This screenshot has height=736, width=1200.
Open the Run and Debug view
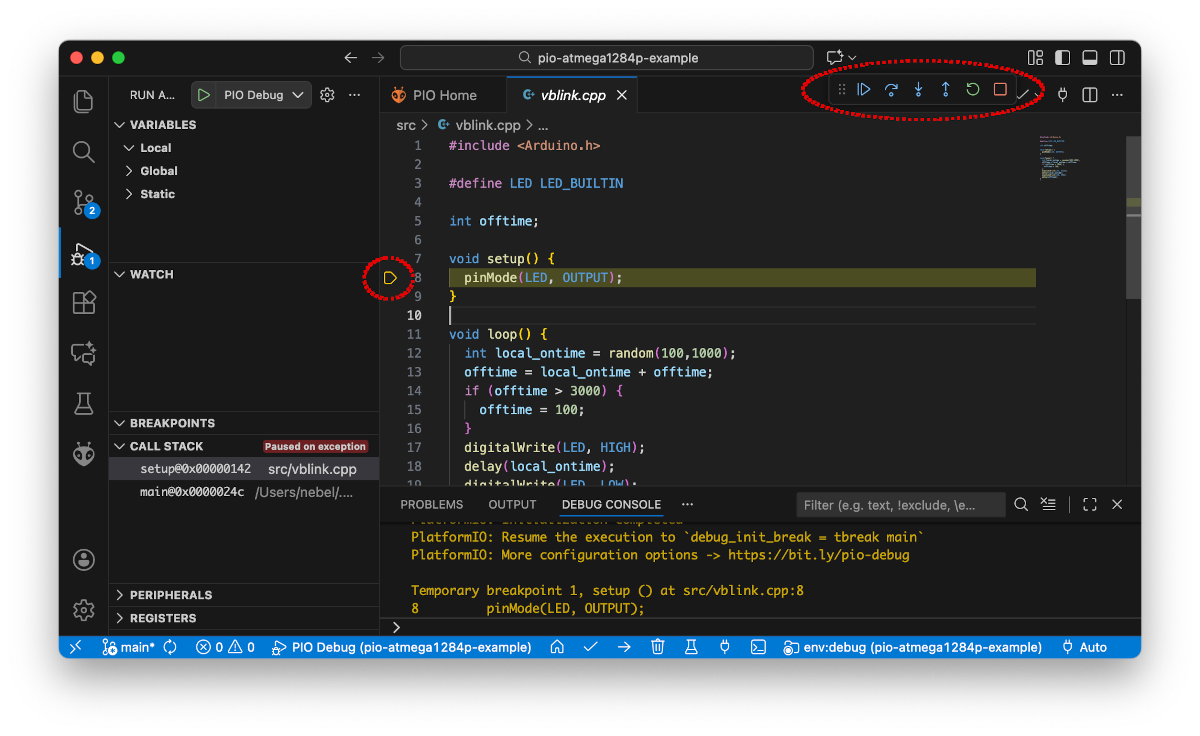coord(84,255)
